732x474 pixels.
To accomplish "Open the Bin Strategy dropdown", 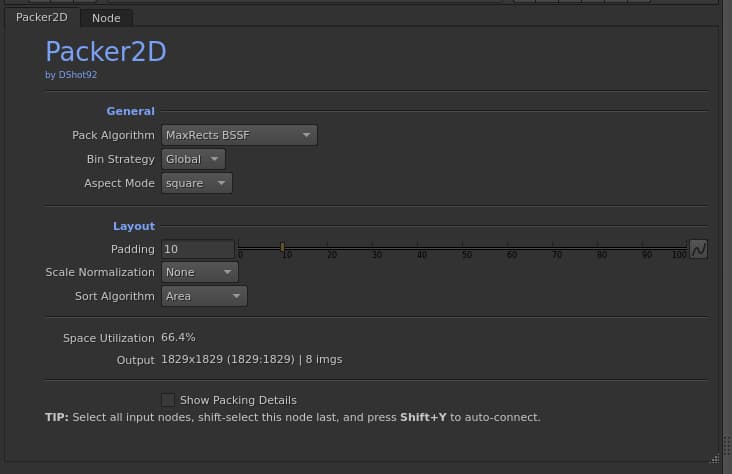I will point(193,159).
